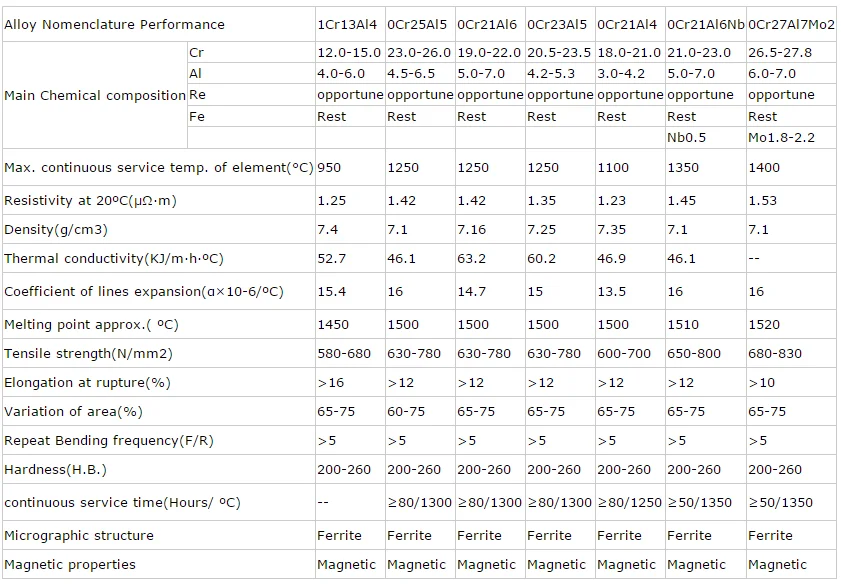This screenshot has height=584, width=842.
Task: Select the Nb0.5 cell
Action: 686,138
